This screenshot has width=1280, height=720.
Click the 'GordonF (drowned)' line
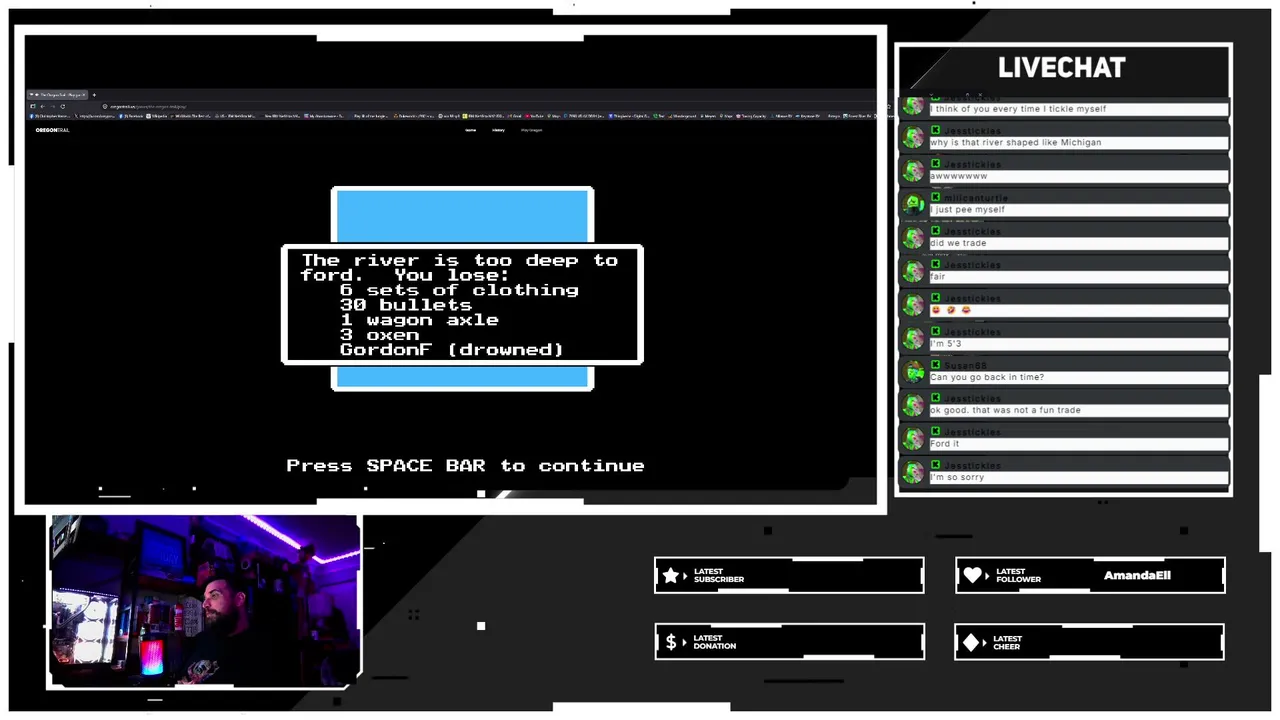point(451,350)
